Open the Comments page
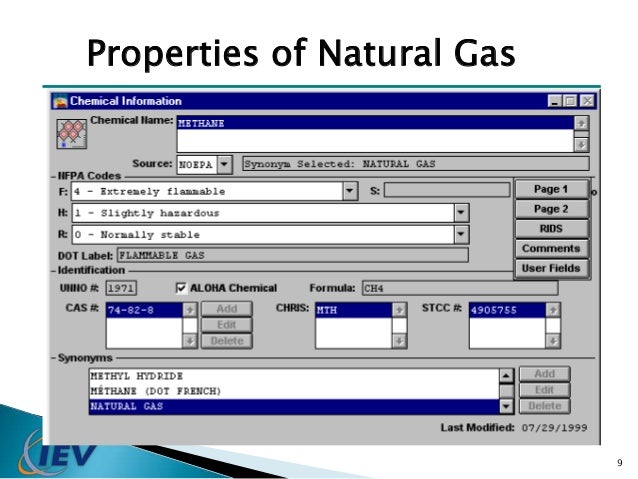 click(x=551, y=249)
